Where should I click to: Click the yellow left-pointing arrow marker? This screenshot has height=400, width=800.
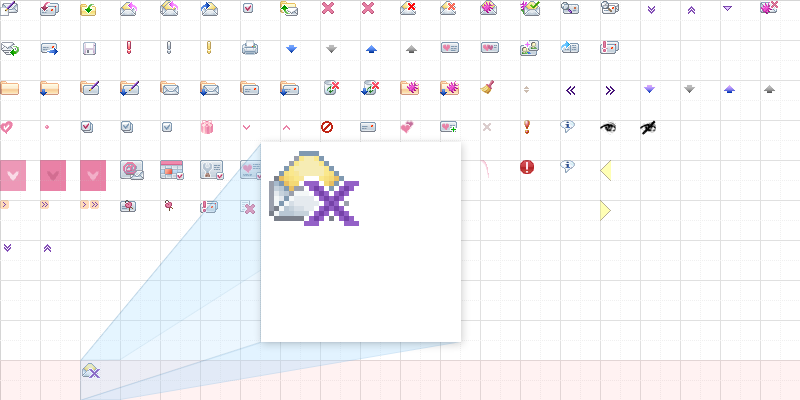click(605, 171)
